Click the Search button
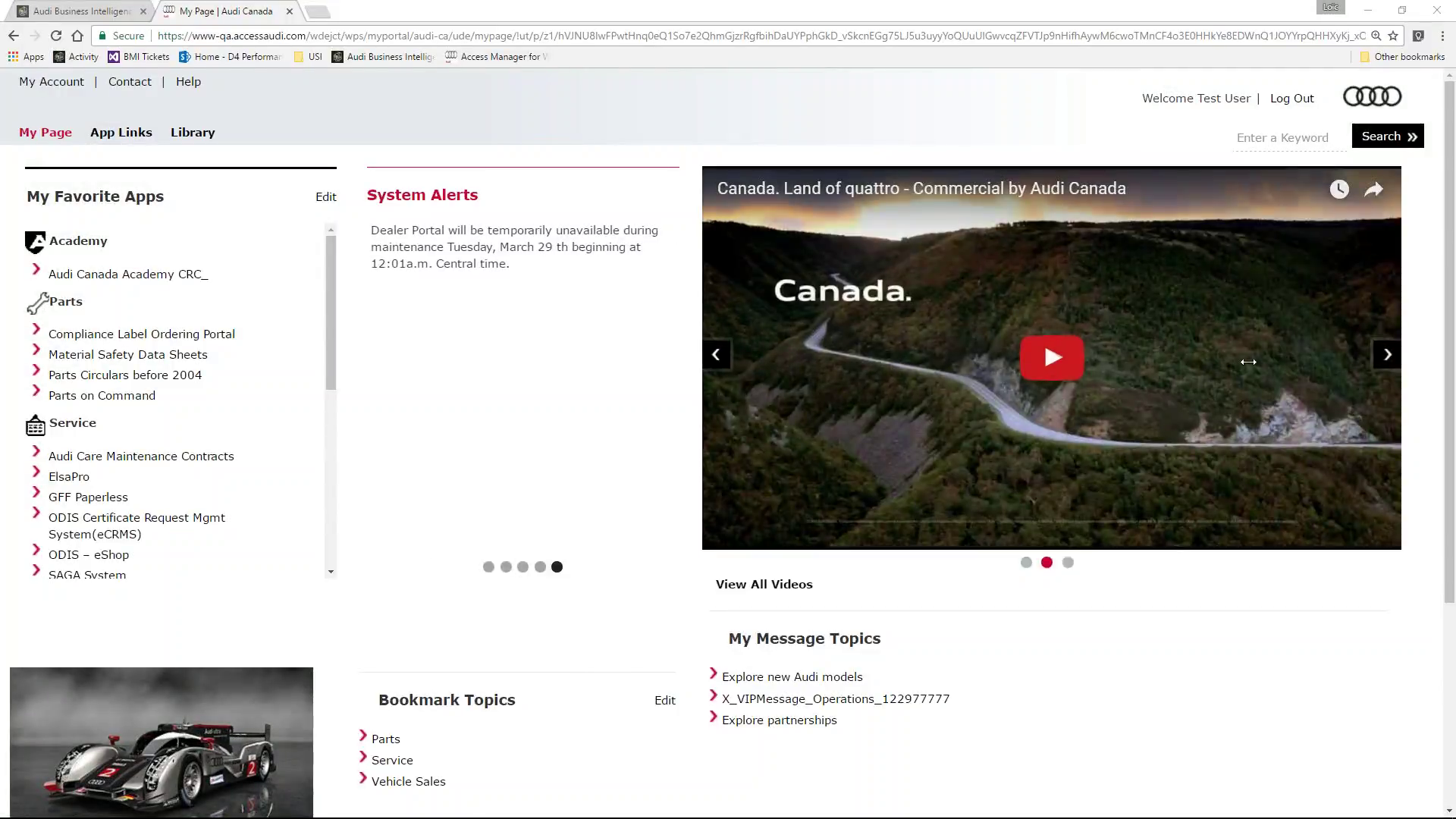This screenshot has width=1456, height=819. point(1388,136)
